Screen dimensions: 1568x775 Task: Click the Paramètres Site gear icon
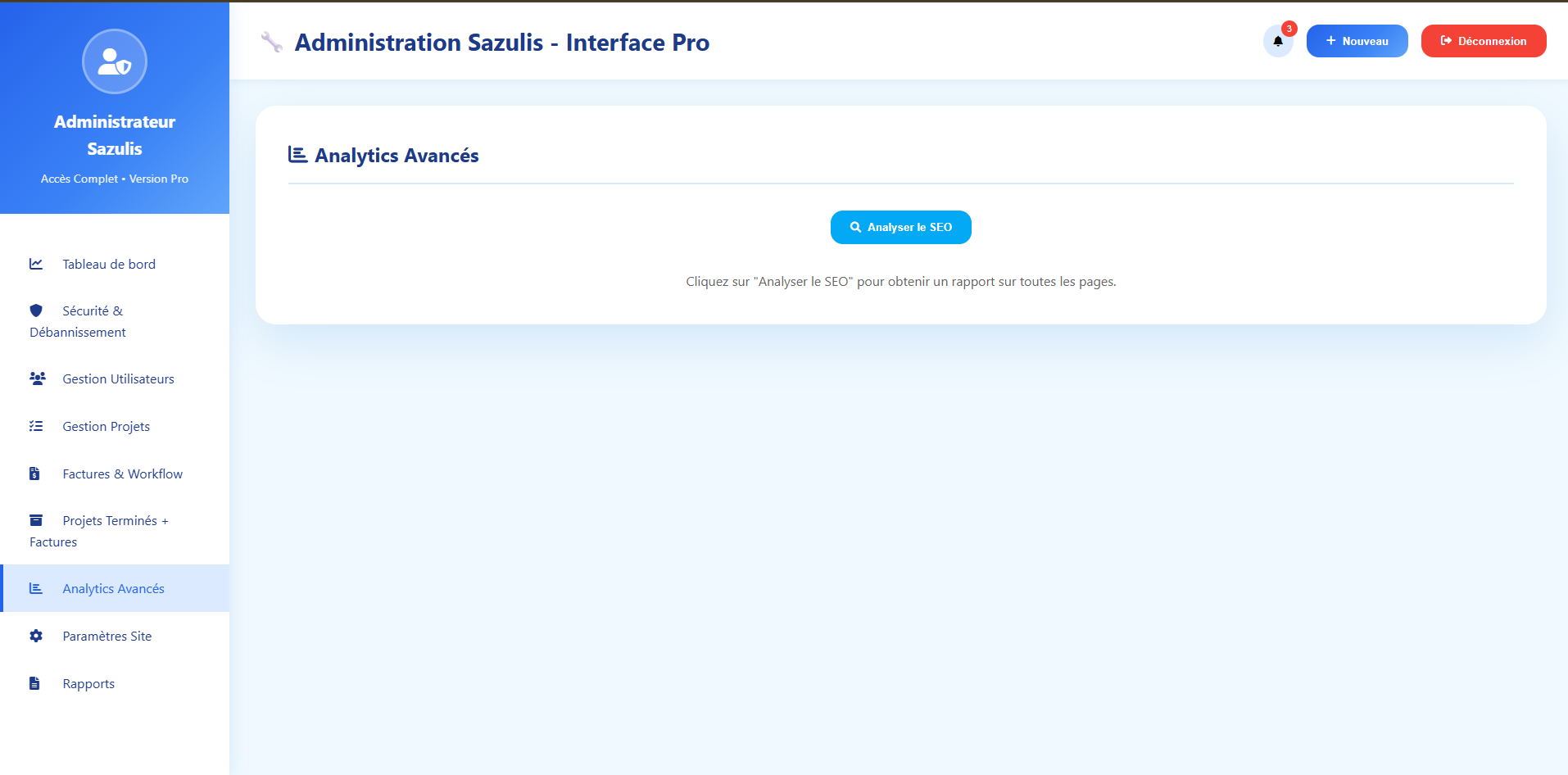click(x=36, y=636)
